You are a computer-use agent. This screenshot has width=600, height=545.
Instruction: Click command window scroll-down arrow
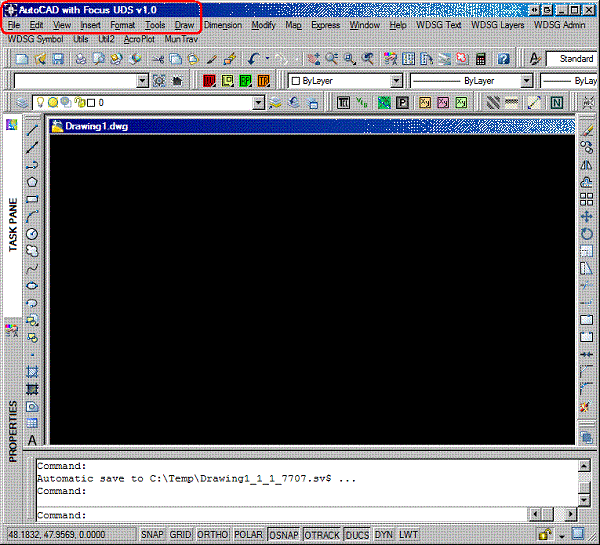click(x=584, y=500)
